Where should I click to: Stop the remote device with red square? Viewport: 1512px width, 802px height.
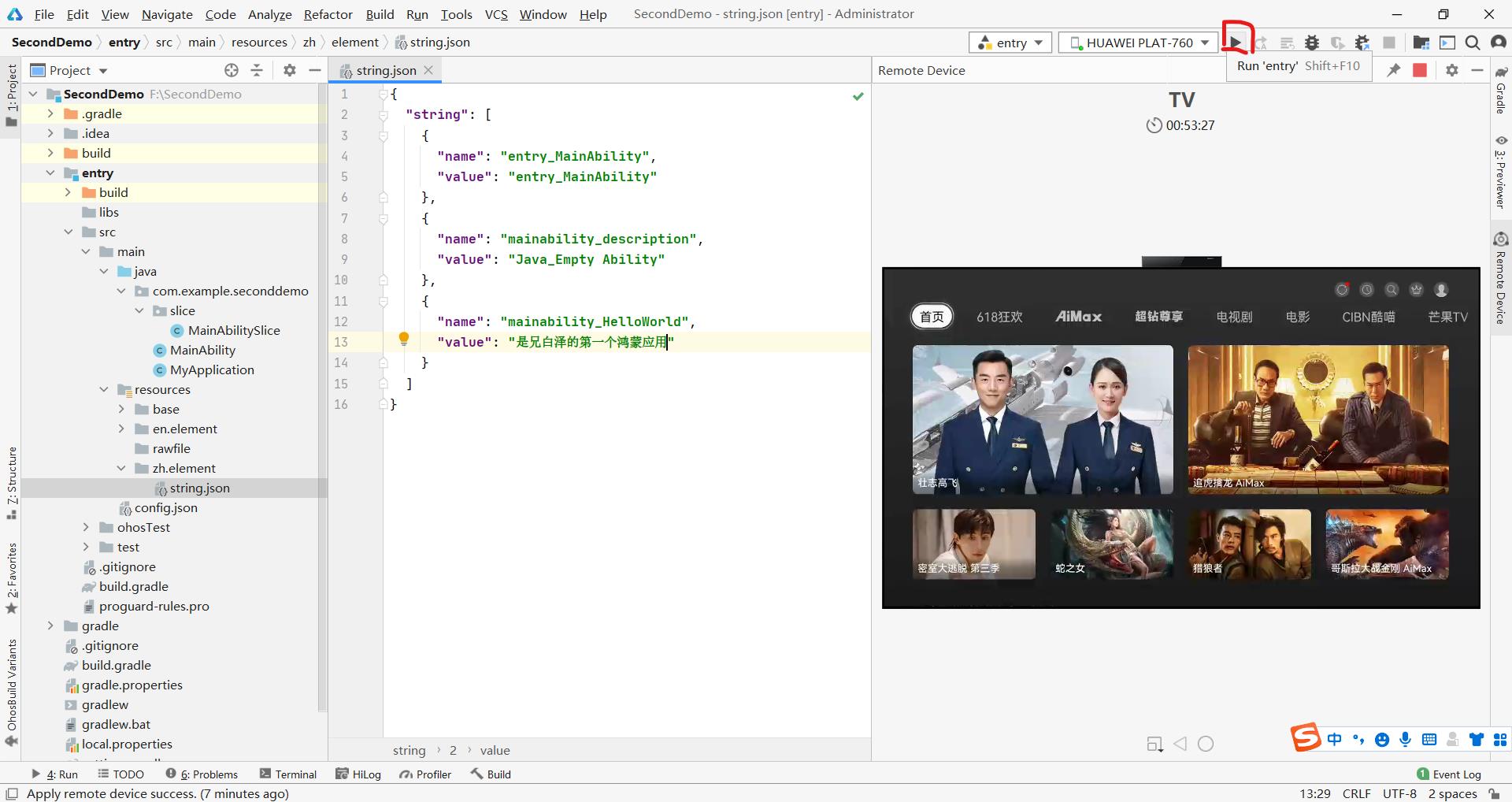pos(1420,70)
